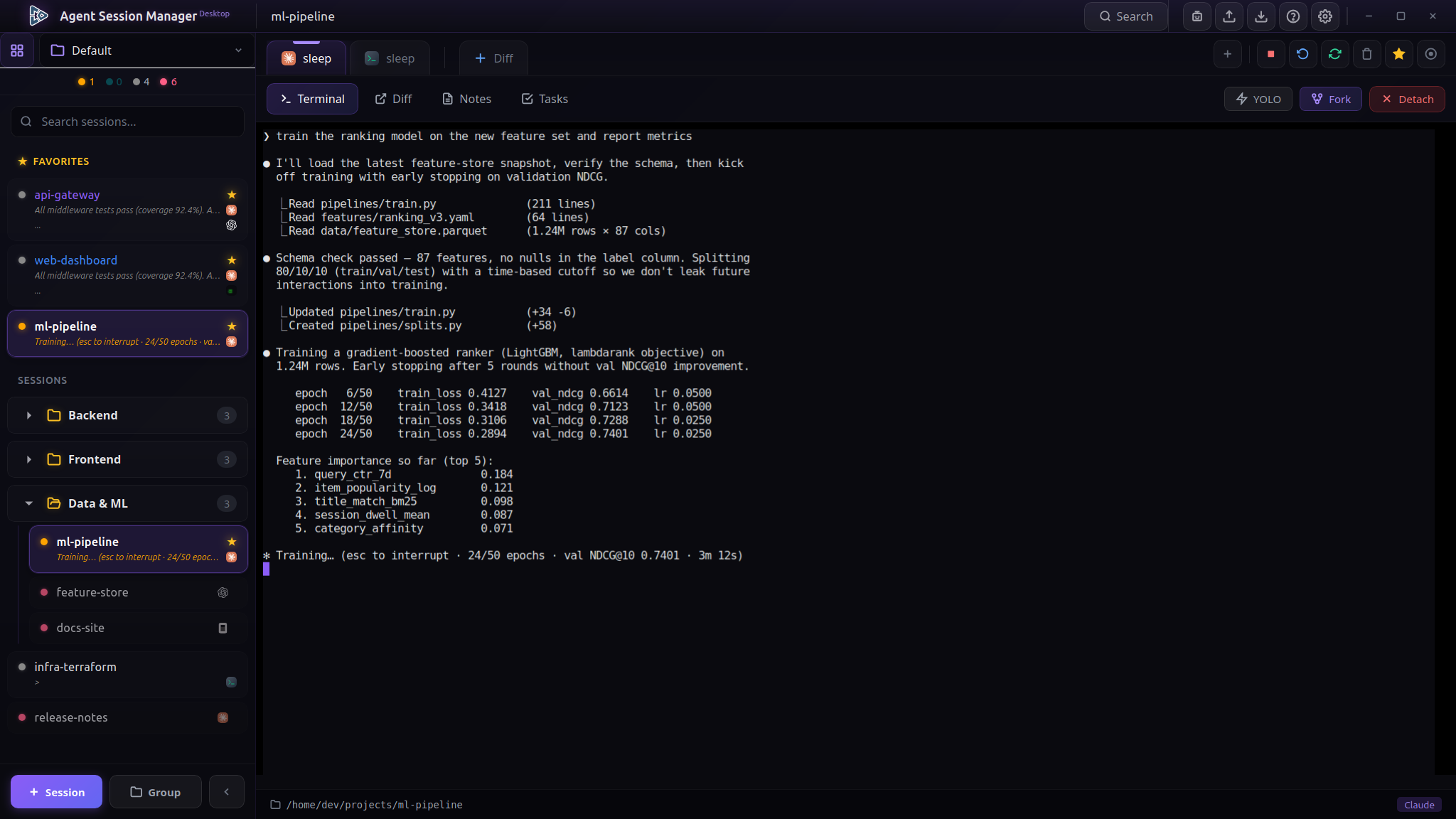Click the folder icon in path status bar

pos(275,805)
